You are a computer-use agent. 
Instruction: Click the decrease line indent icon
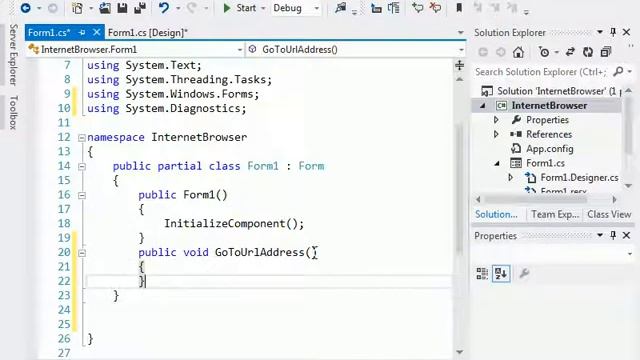coord(376,8)
